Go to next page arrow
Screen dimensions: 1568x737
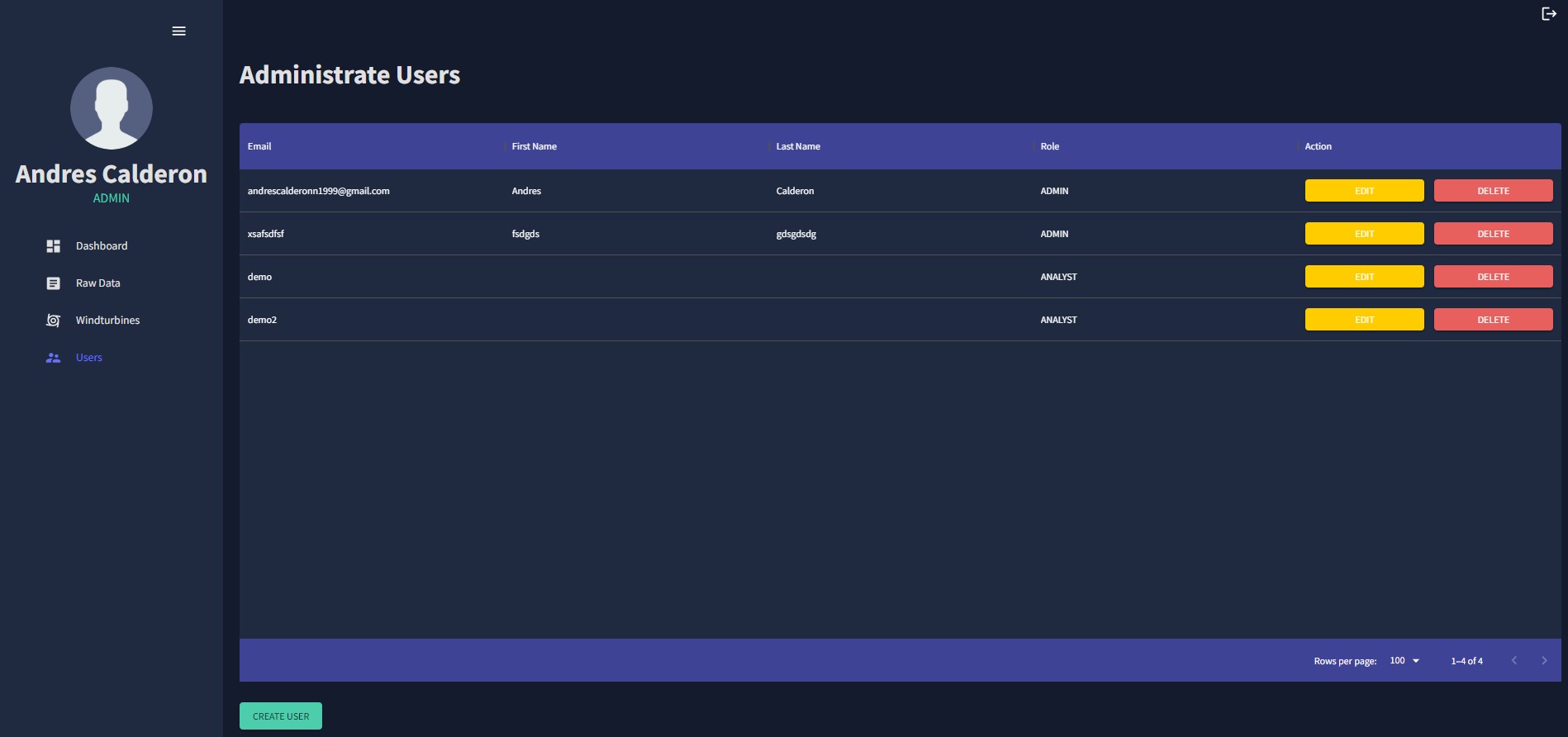tap(1544, 660)
